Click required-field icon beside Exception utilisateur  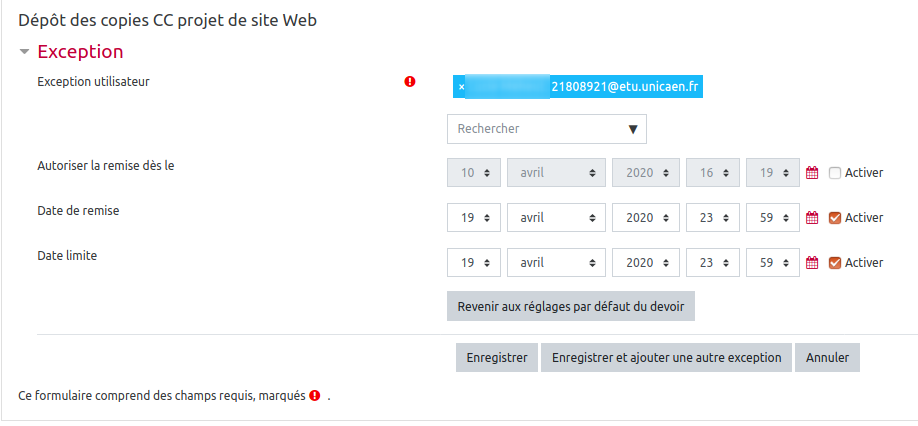[410, 82]
